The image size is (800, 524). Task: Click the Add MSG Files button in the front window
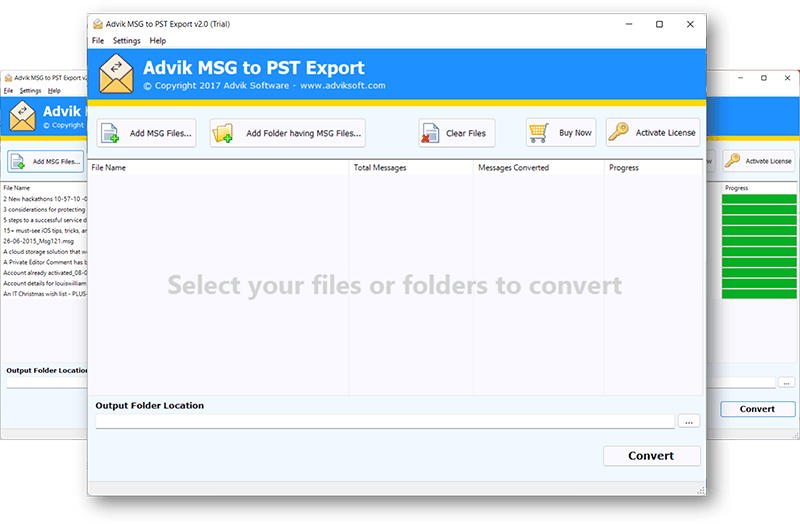point(146,133)
